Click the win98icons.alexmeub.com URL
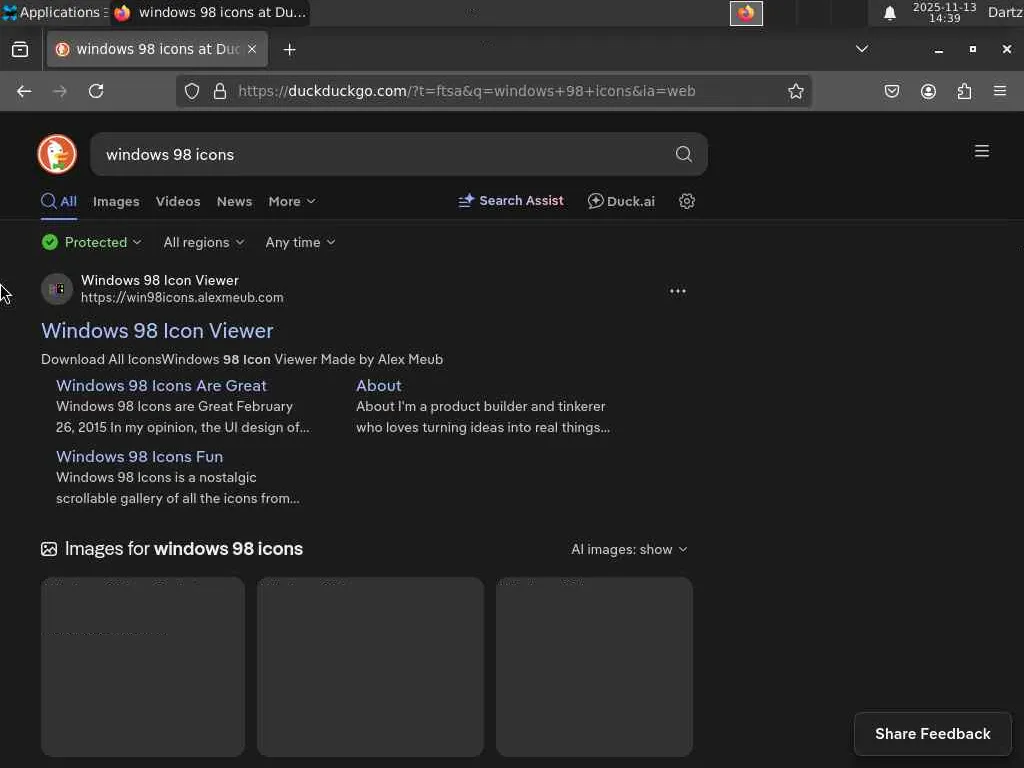 [182, 297]
